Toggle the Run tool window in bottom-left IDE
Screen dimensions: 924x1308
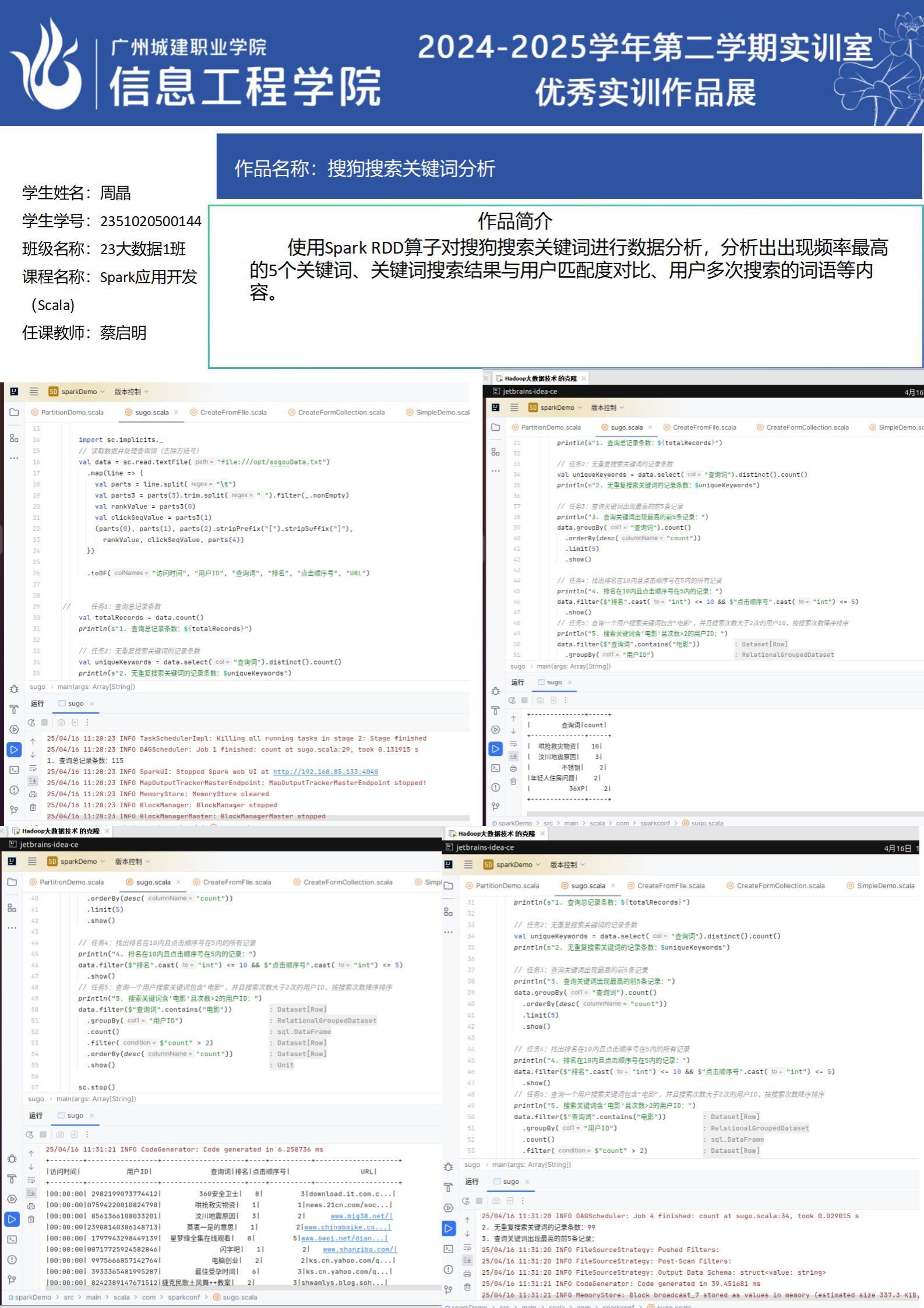pyautogui.click(x=12, y=1219)
